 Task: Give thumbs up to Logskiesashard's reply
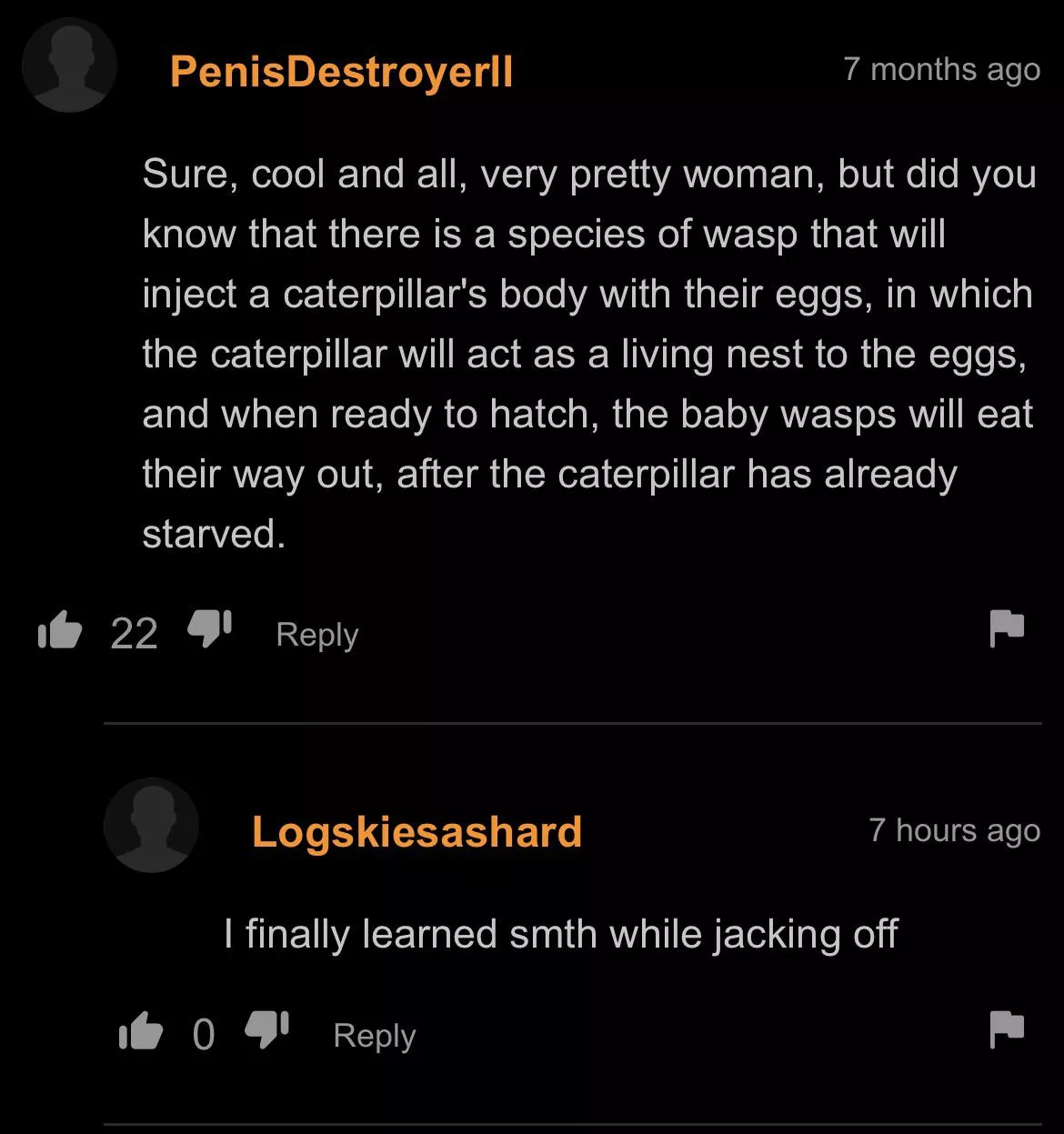[140, 1031]
